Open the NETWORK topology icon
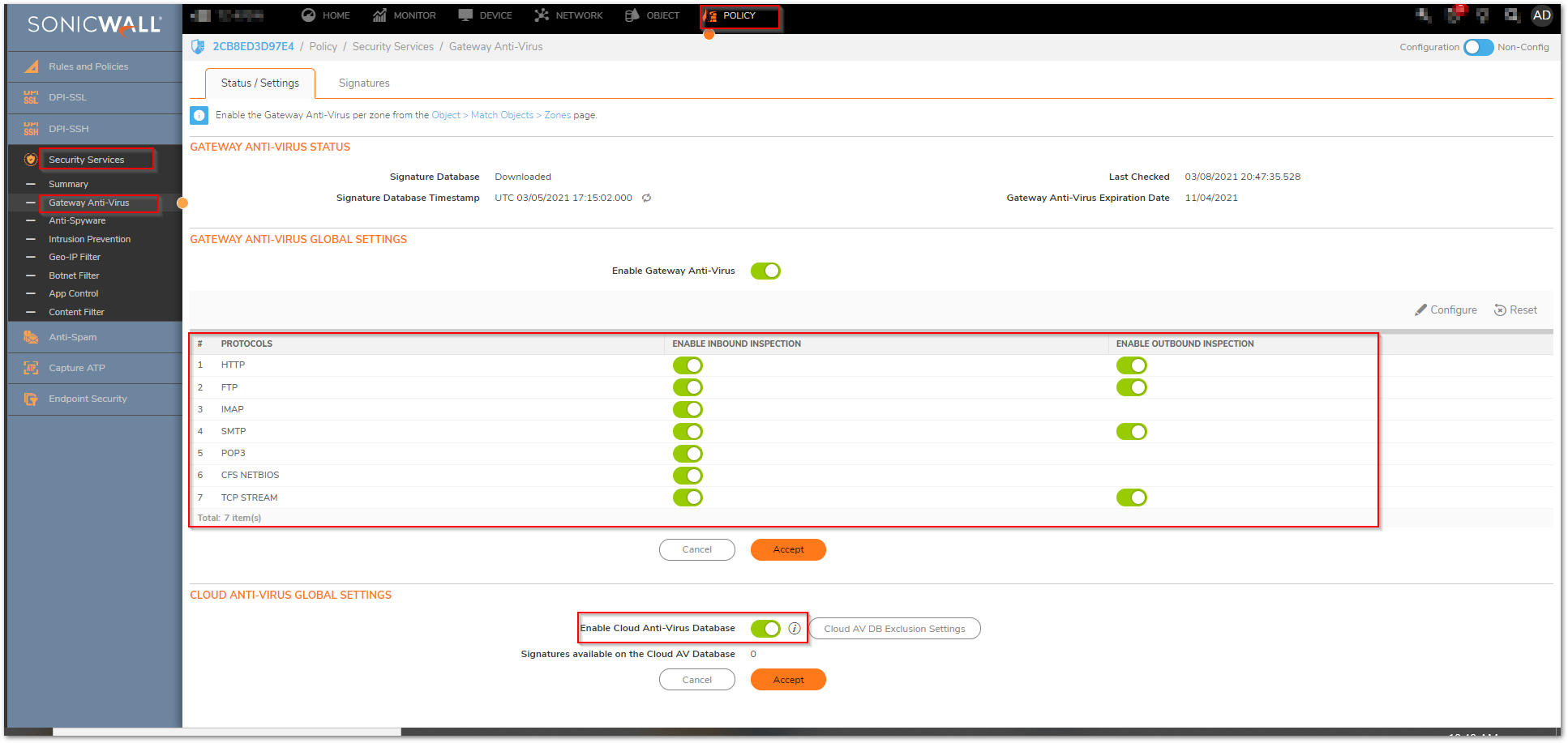This screenshot has height=743, width=1568. click(x=542, y=15)
